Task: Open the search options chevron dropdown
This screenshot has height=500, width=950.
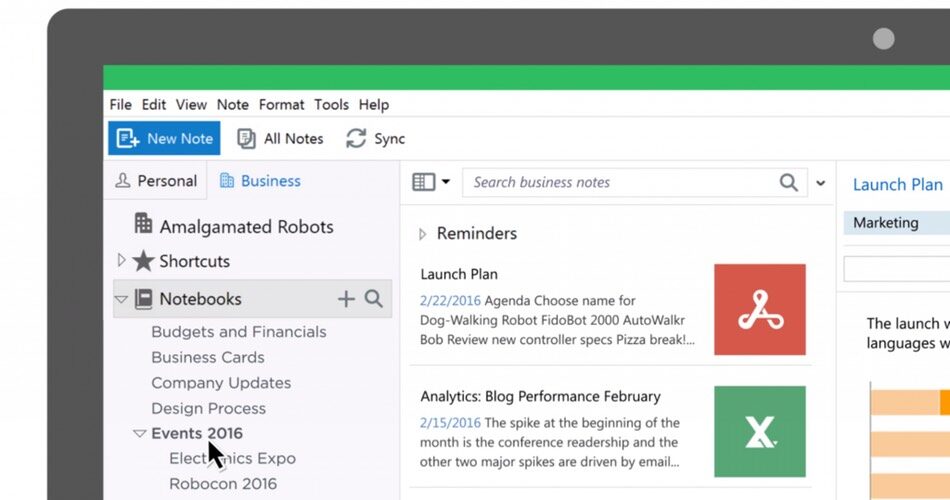Action: 821,183
